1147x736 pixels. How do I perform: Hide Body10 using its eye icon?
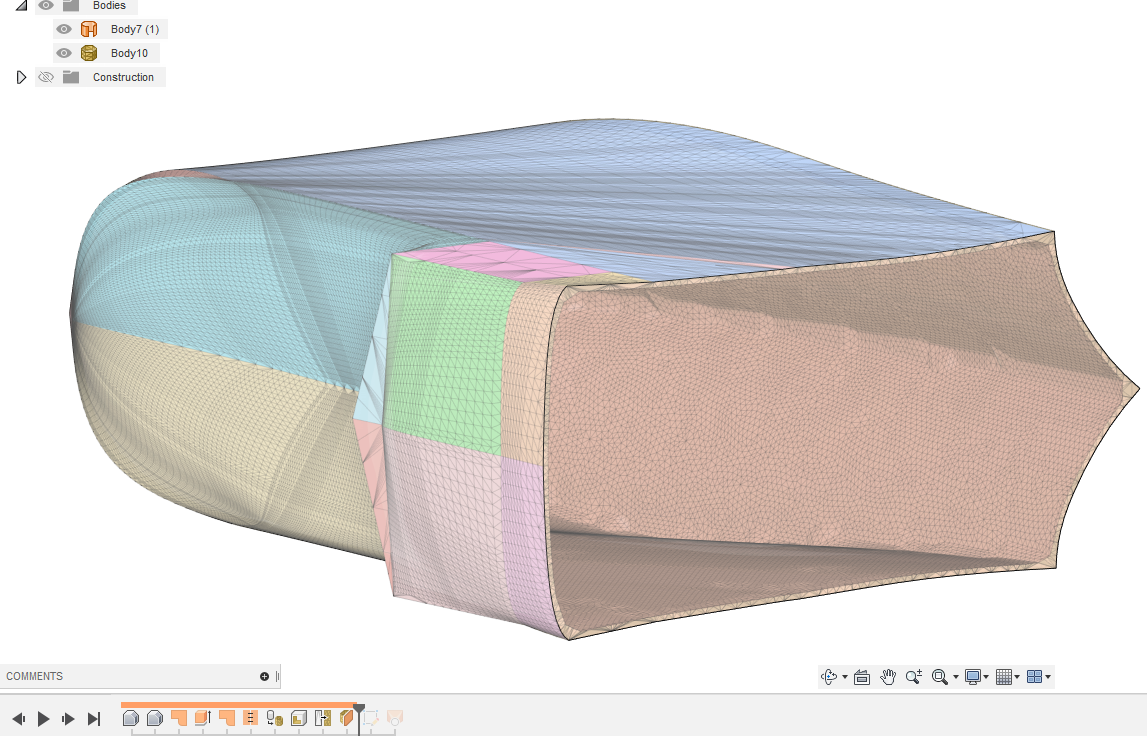coord(64,53)
